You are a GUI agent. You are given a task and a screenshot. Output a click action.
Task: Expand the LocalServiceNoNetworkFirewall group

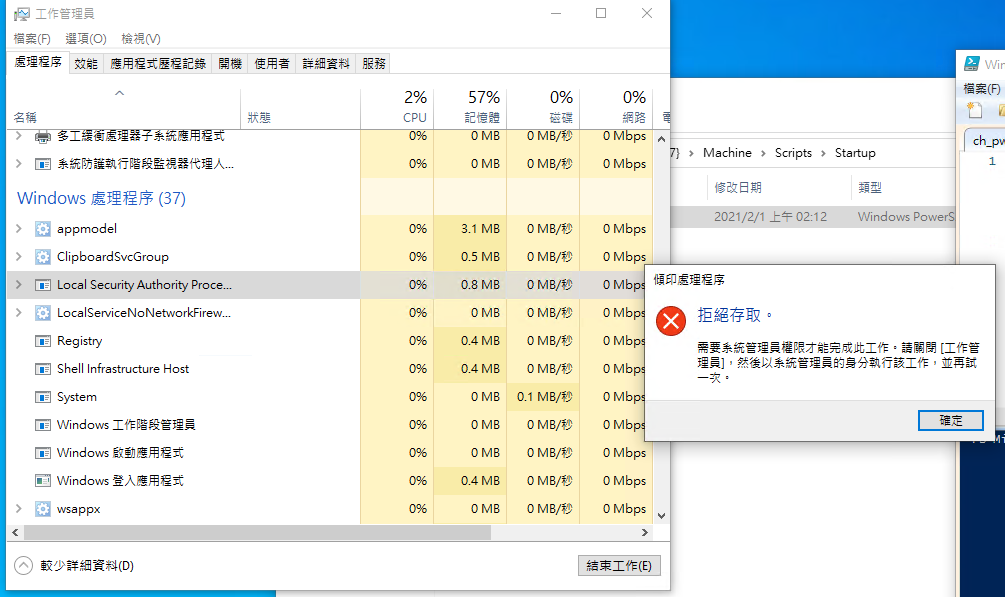click(19, 313)
